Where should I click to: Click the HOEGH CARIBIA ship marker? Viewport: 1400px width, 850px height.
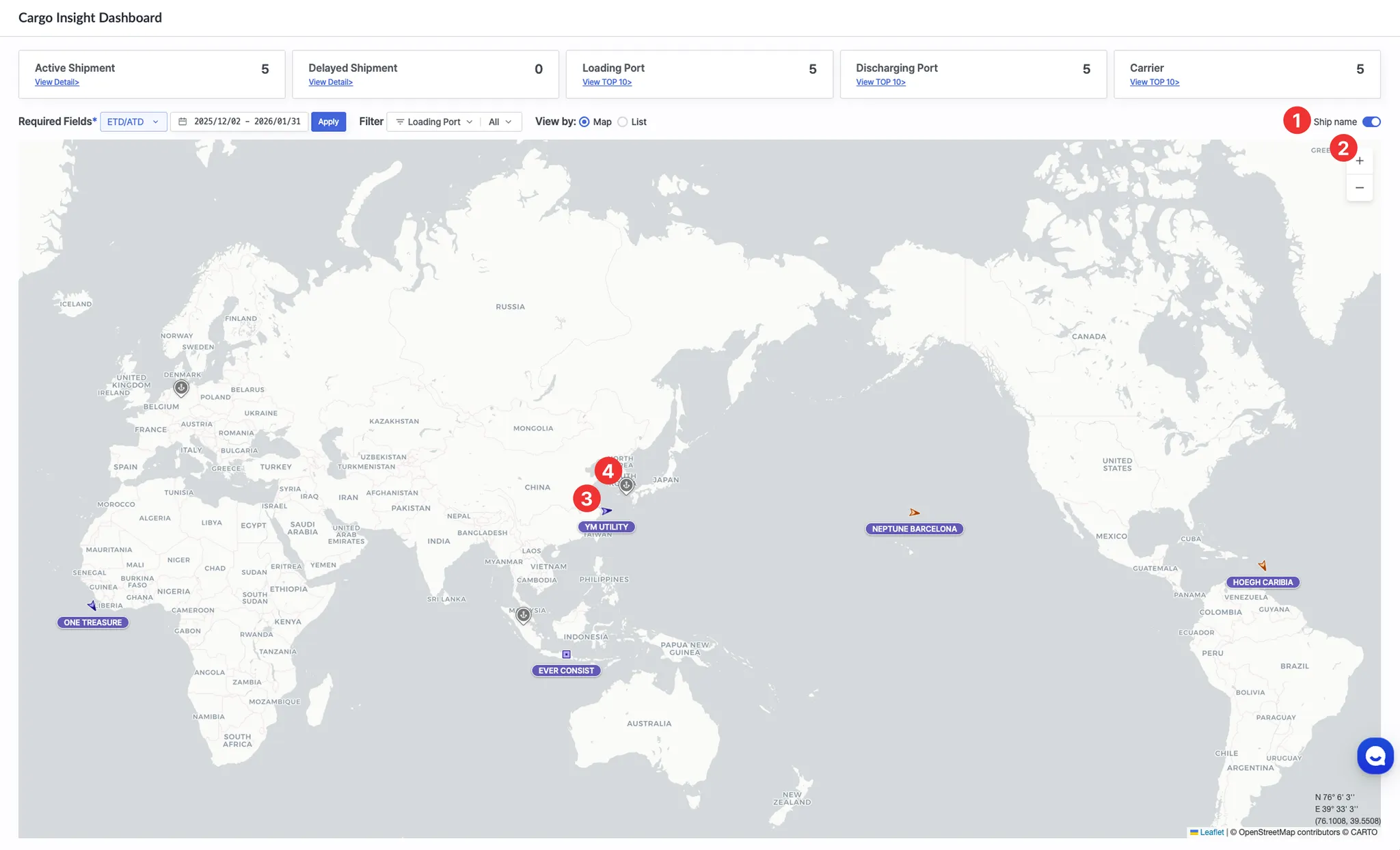[x=1263, y=566]
